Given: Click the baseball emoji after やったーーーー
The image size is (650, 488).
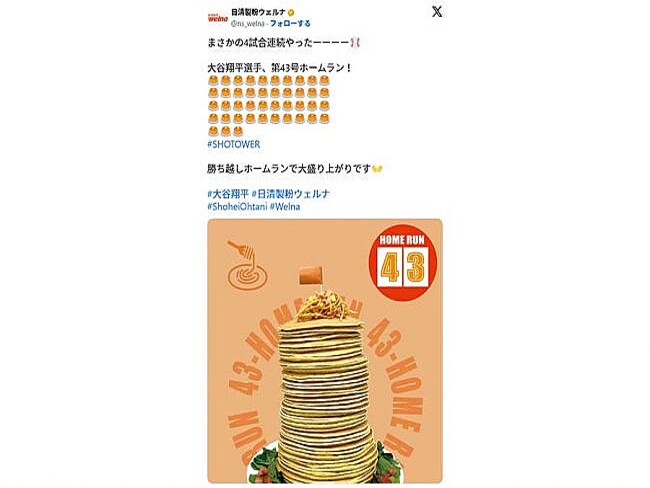Looking at the screenshot, I should pyautogui.click(x=355, y=43).
